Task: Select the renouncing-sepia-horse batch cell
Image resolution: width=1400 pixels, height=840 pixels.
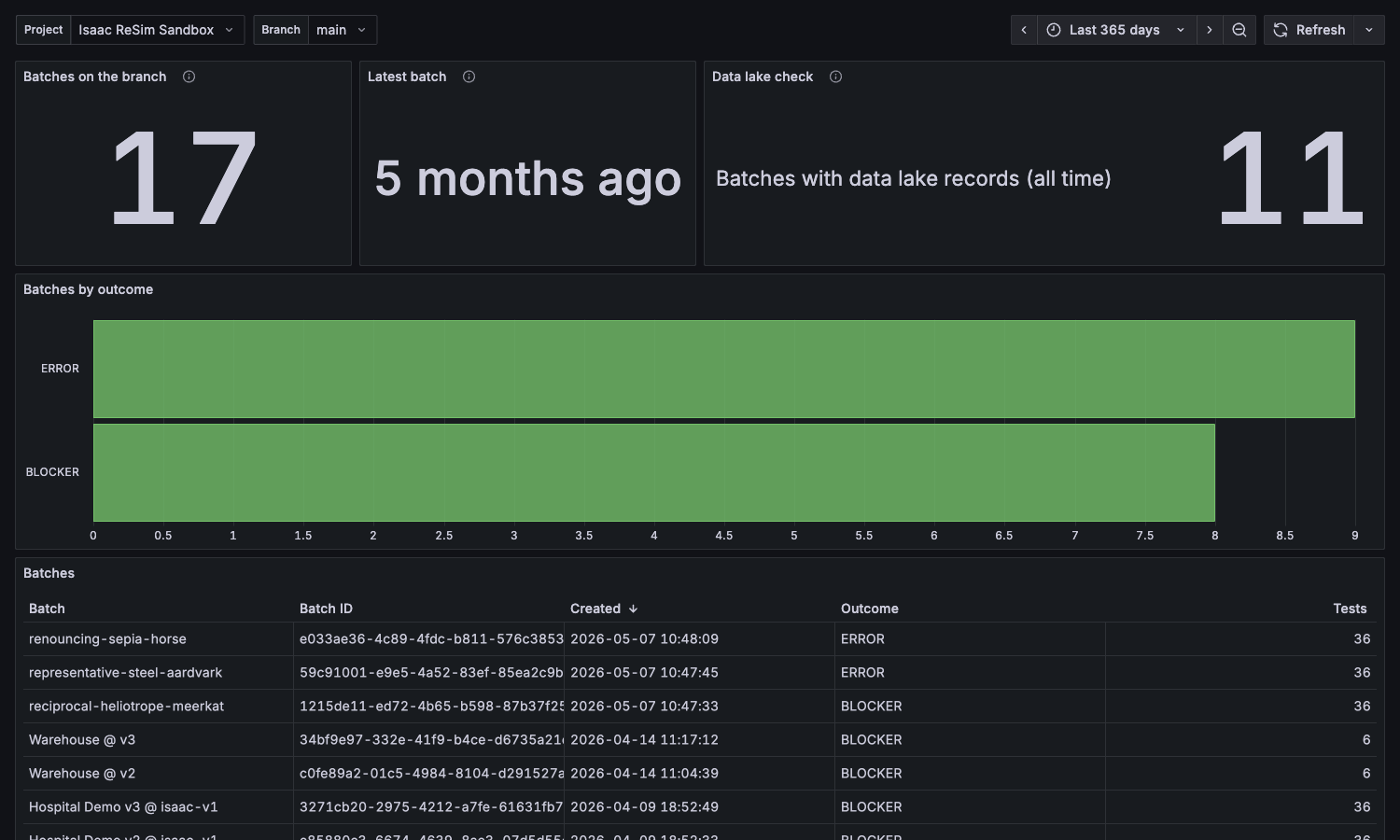Action: coord(159,639)
